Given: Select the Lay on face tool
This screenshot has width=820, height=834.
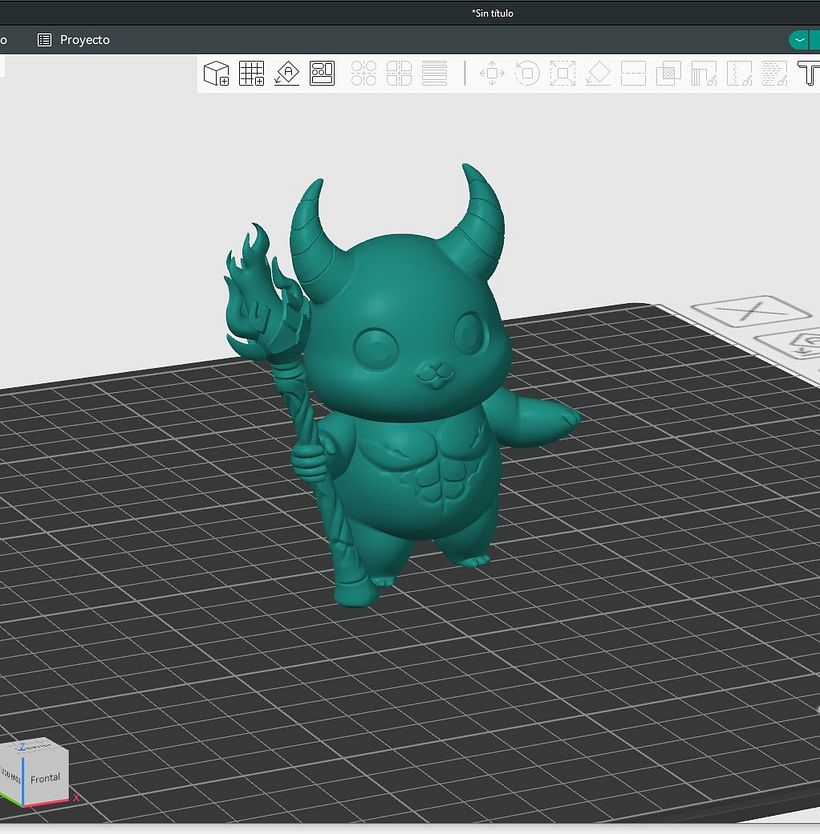Looking at the screenshot, I should [x=598, y=73].
